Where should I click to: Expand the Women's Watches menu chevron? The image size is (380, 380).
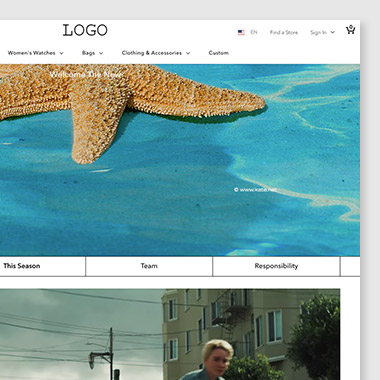pos(61,53)
